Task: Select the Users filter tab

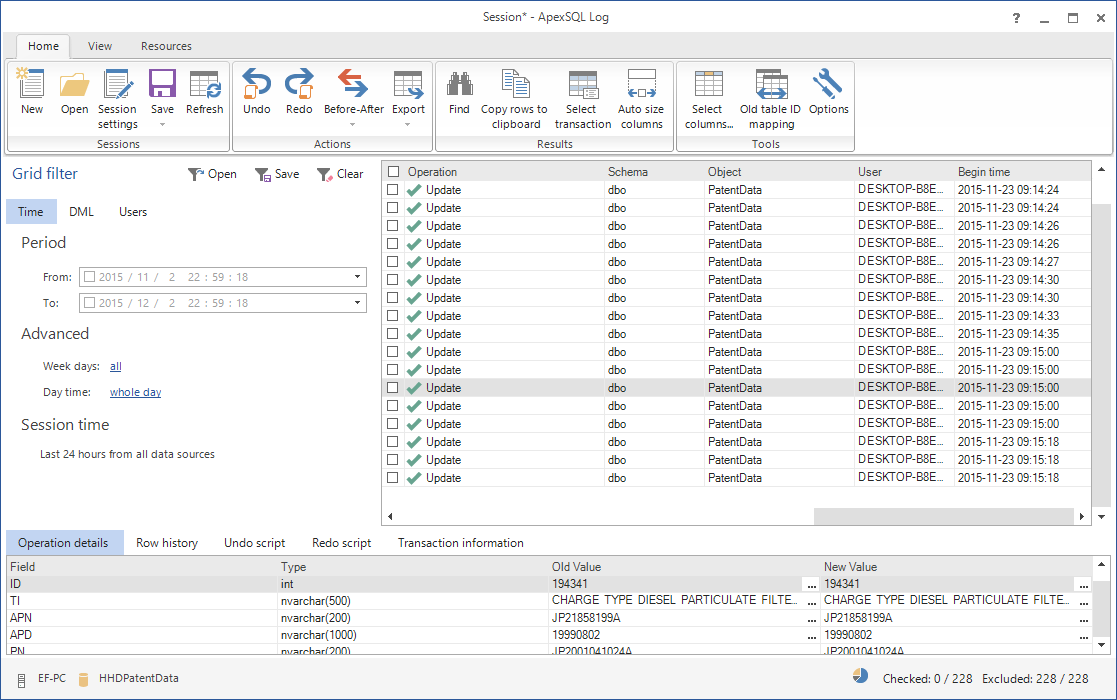Action: pyautogui.click(x=133, y=211)
